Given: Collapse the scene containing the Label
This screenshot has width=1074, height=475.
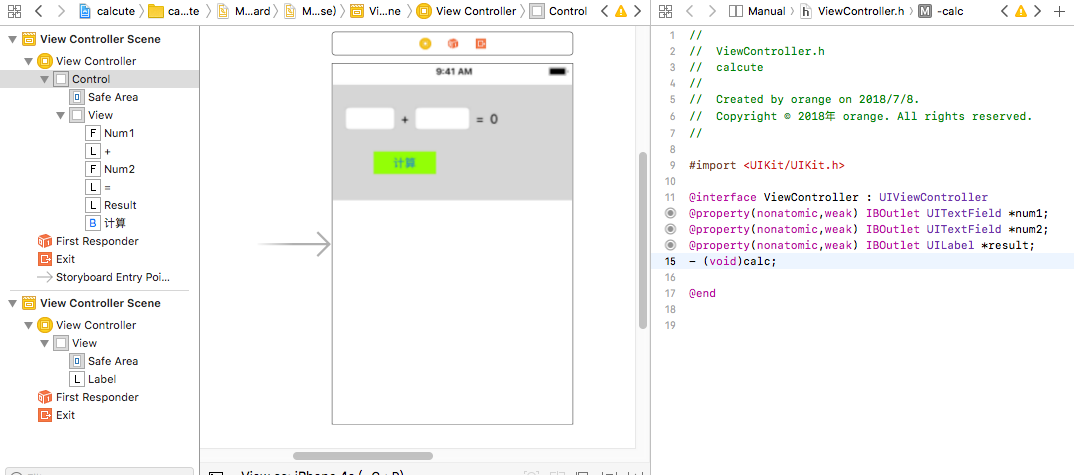Looking at the screenshot, I should pos(12,303).
